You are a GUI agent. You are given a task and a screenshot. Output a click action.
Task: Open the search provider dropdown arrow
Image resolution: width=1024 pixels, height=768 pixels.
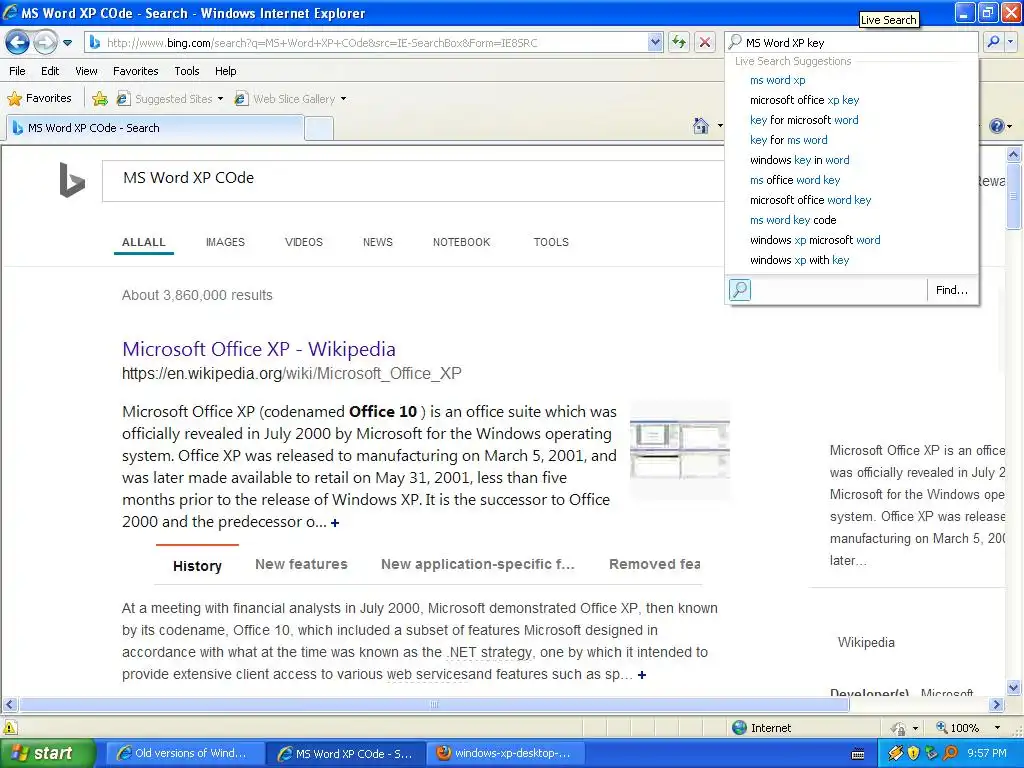(1010, 42)
